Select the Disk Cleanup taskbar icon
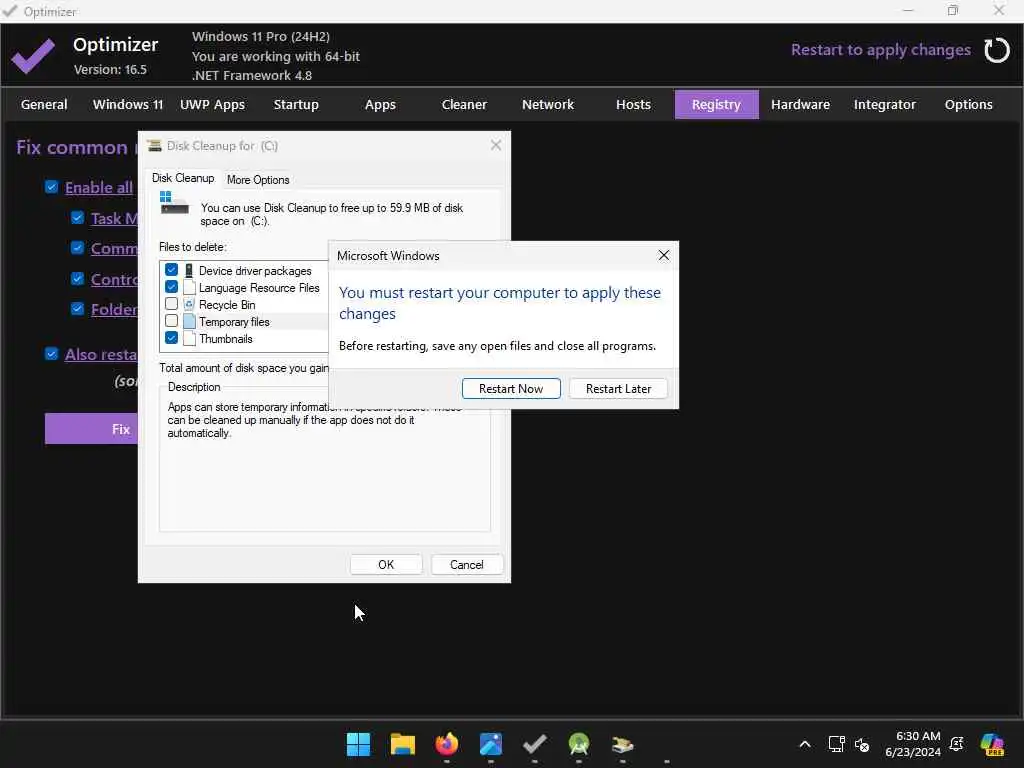This screenshot has width=1024, height=768. point(622,744)
